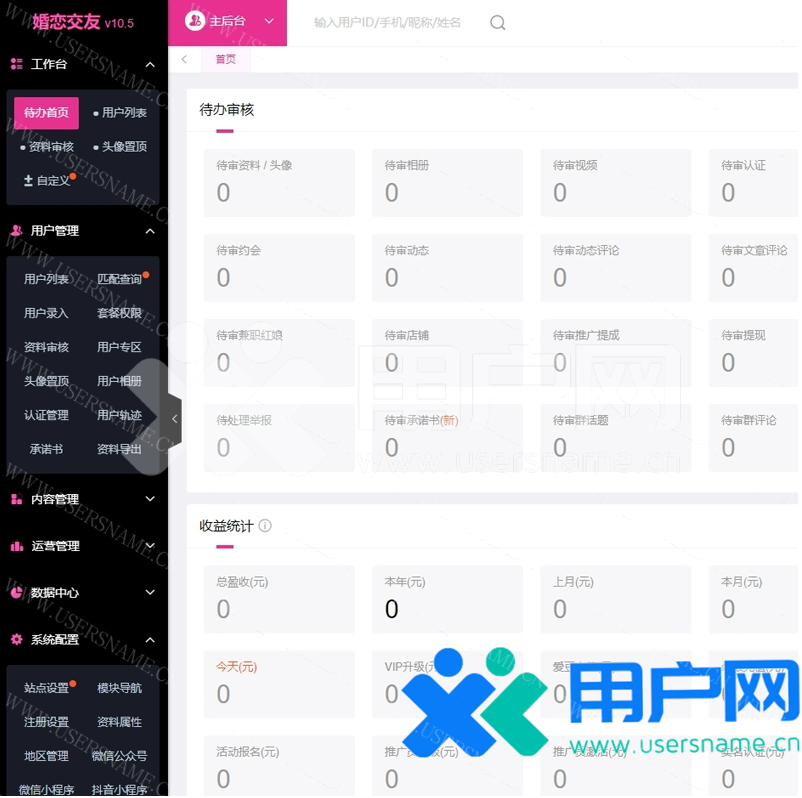Expand the 运营管理 section chevron
Screen dimensions: 802x798
point(150,545)
